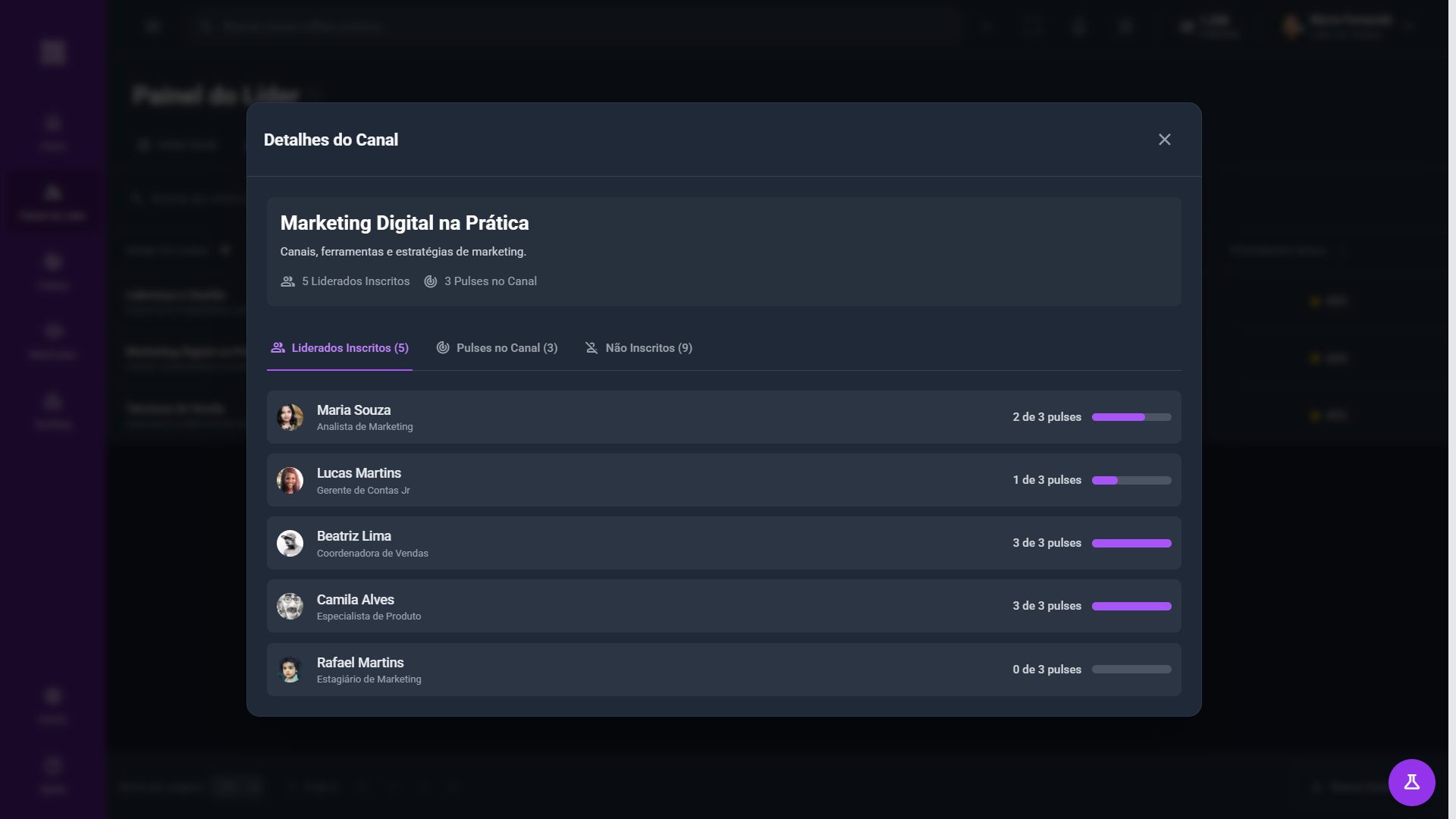
Task: Click the pulse icon beside 3 Pulses no Canal
Action: click(430, 281)
